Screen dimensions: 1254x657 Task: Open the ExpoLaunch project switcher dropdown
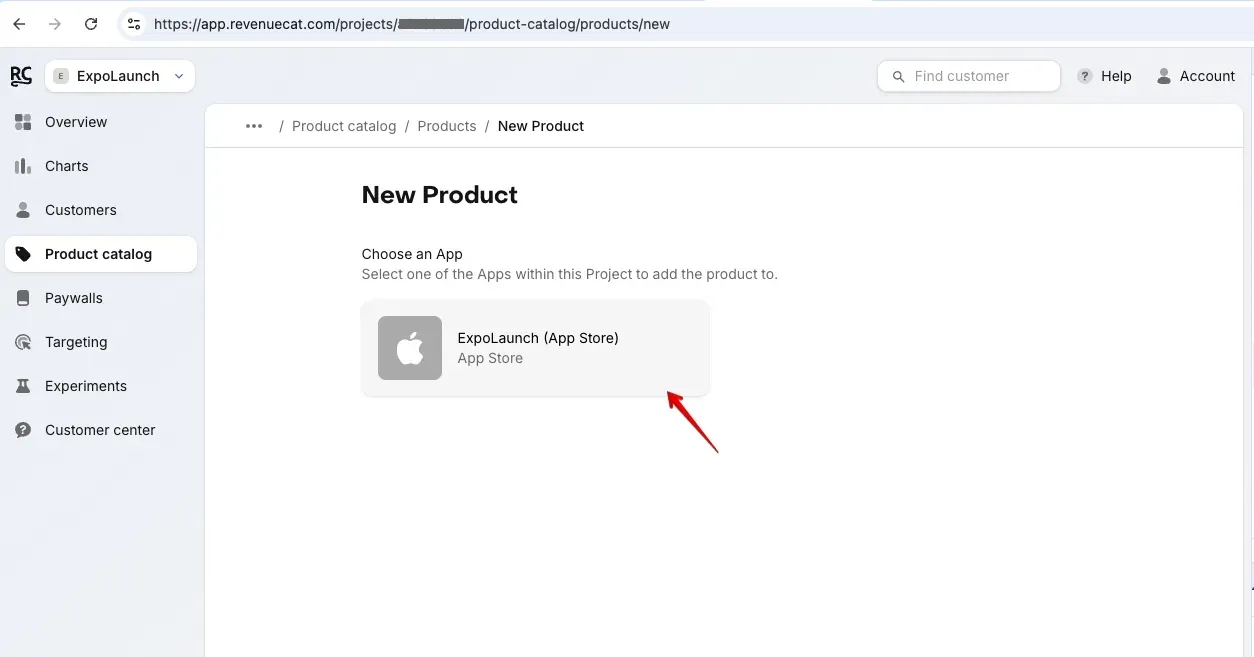pos(120,76)
